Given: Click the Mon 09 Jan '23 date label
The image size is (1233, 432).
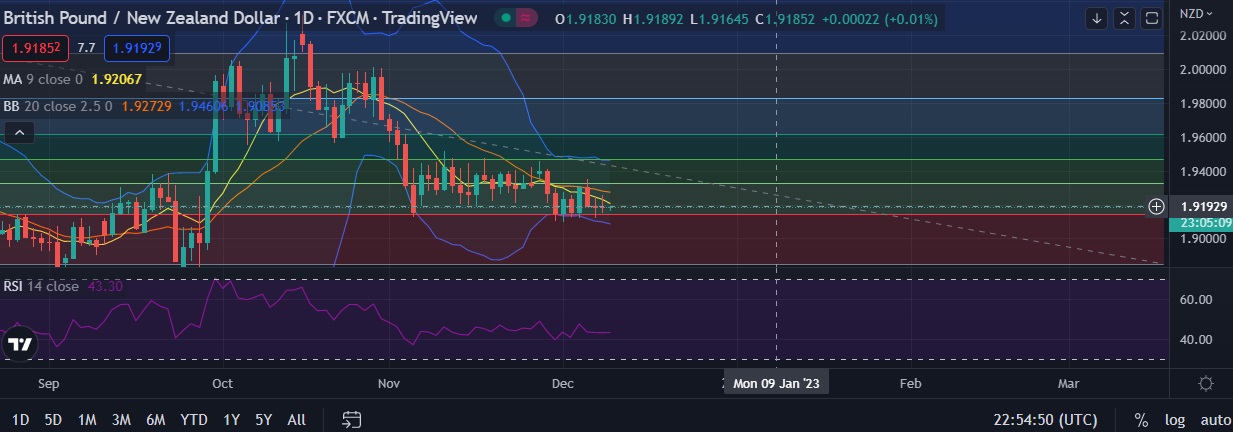Looking at the screenshot, I should coord(779,383).
